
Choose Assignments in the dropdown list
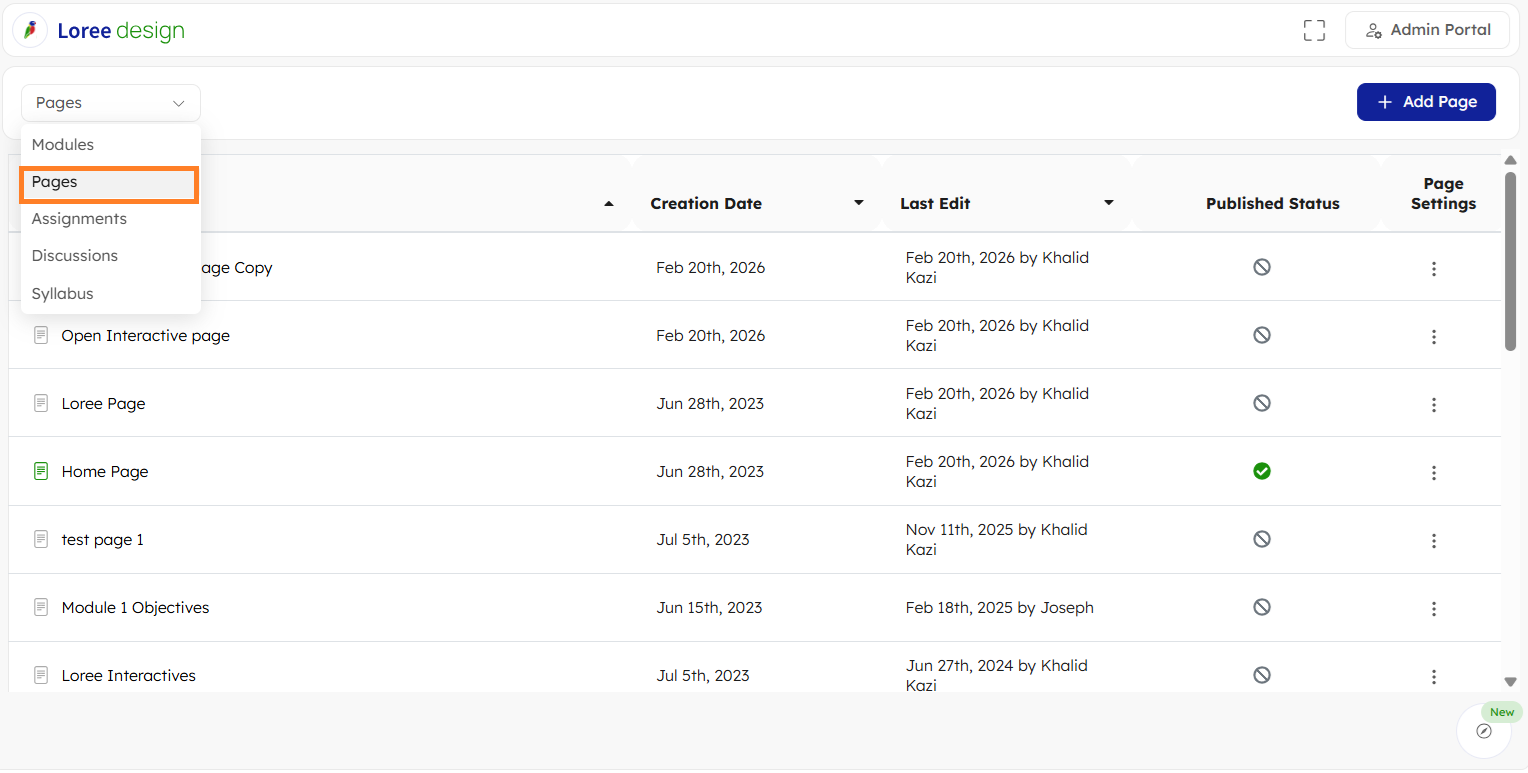click(x=79, y=219)
